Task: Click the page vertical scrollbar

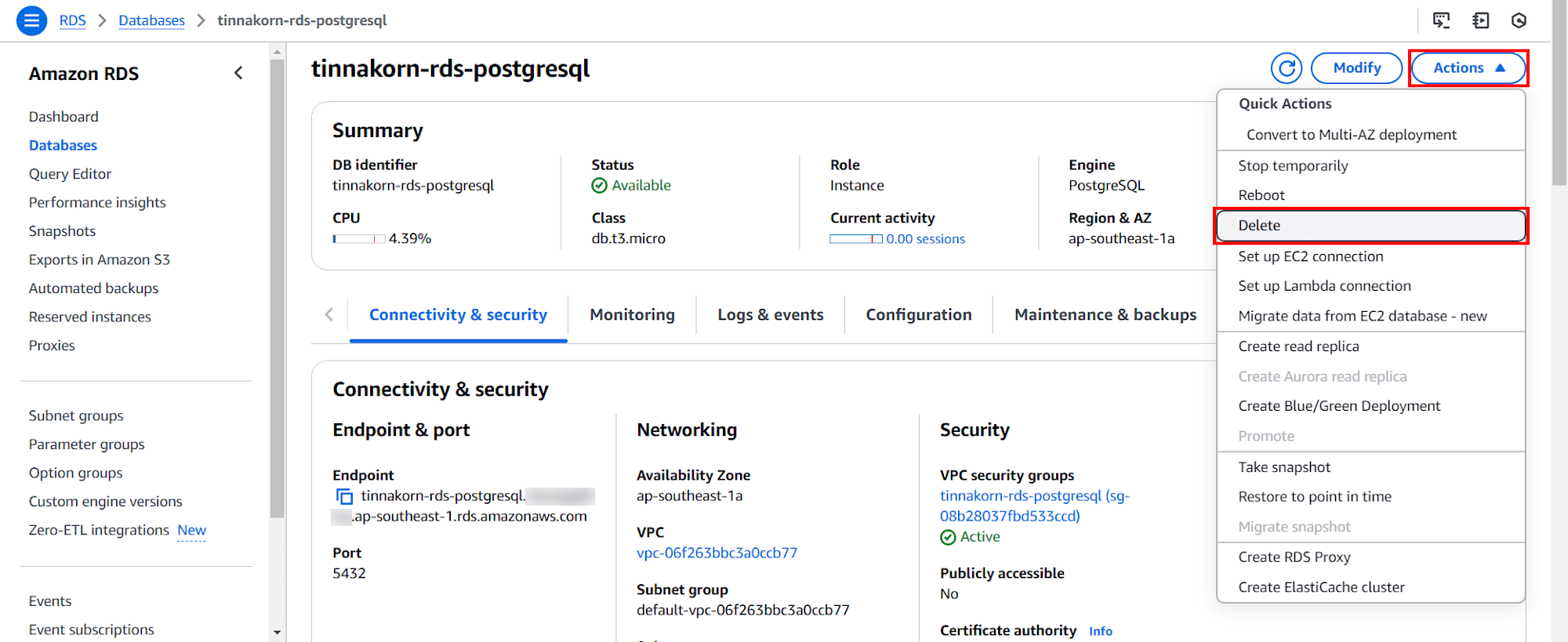Action: (1559, 94)
